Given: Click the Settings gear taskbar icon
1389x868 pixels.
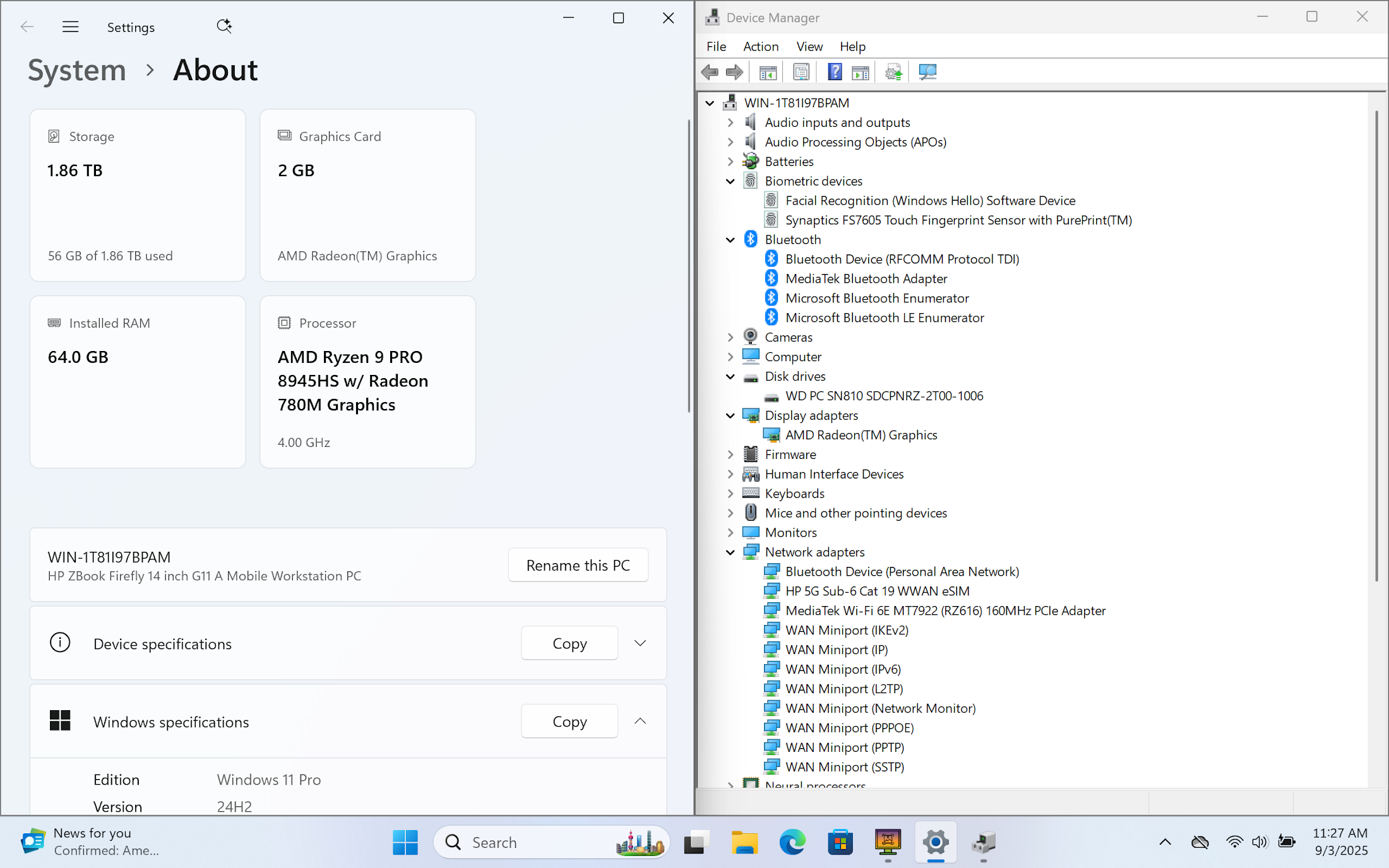Looking at the screenshot, I should coord(936,842).
